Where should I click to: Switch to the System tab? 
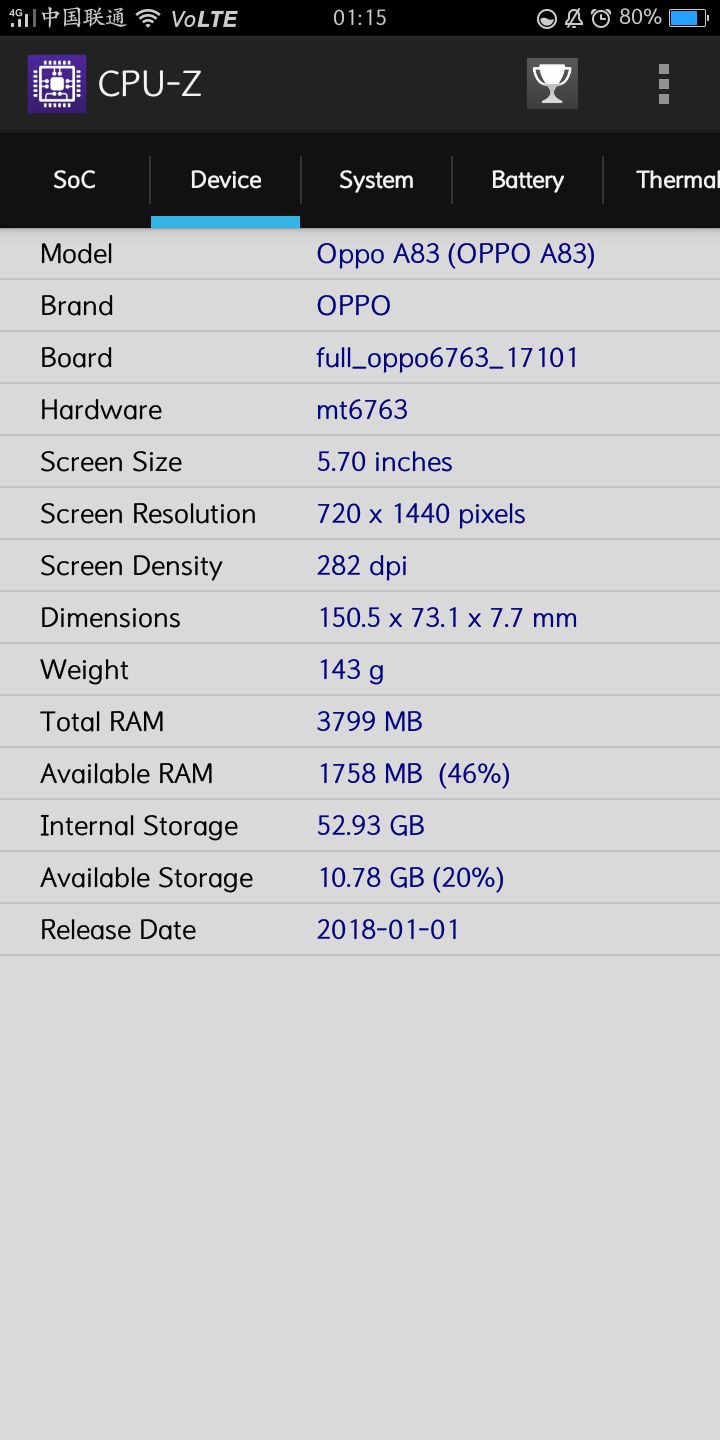(x=376, y=180)
